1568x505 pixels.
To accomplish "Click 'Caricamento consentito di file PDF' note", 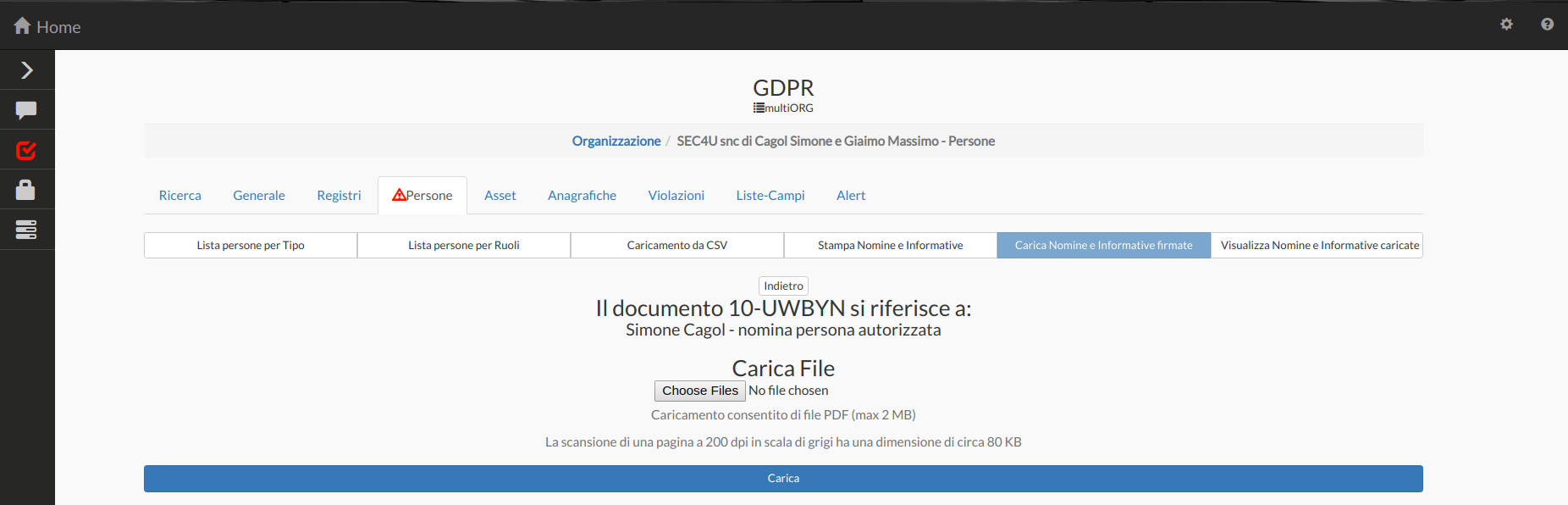I will 783,415.
